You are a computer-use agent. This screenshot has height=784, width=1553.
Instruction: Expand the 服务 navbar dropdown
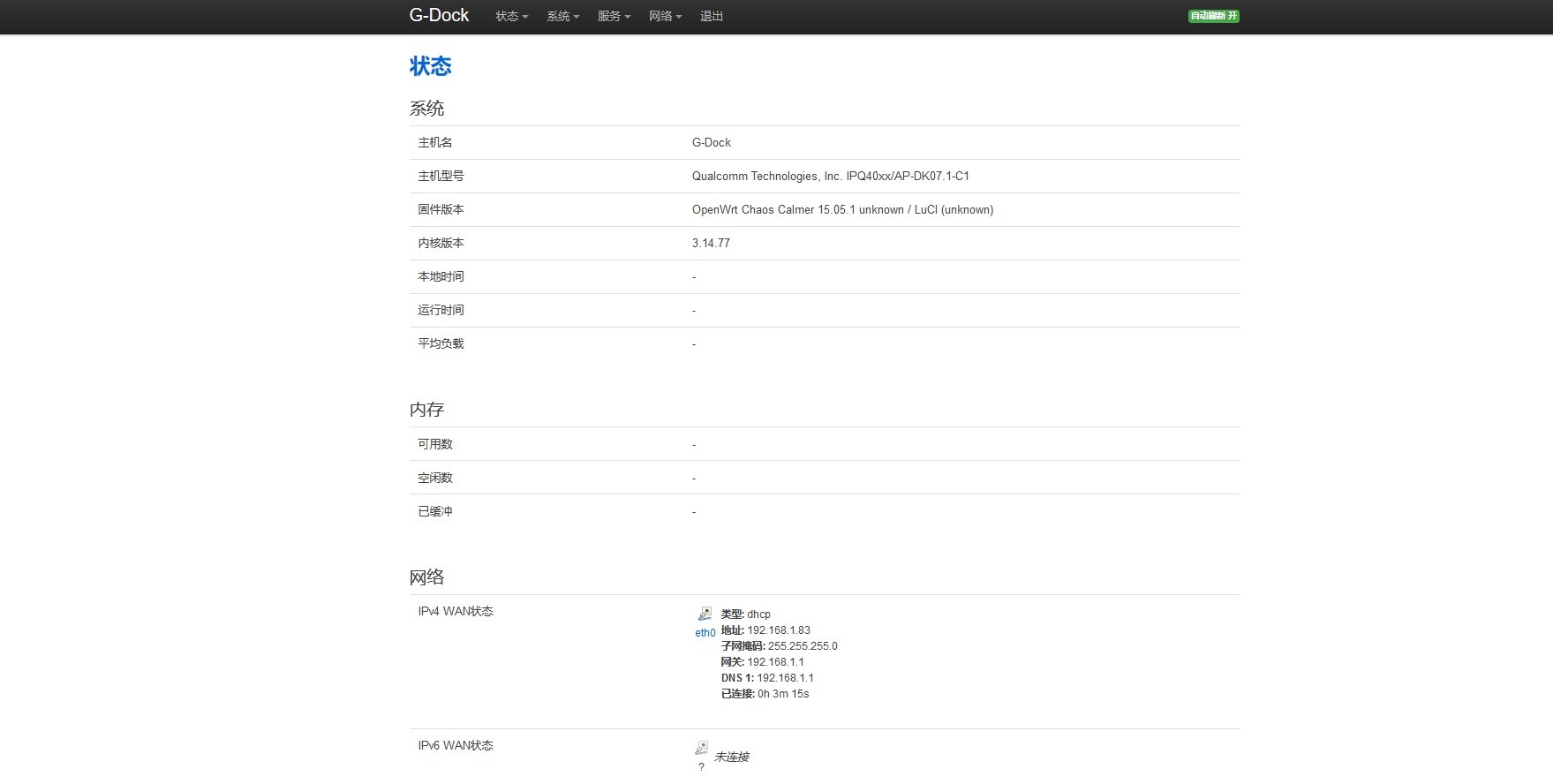pyautogui.click(x=614, y=16)
